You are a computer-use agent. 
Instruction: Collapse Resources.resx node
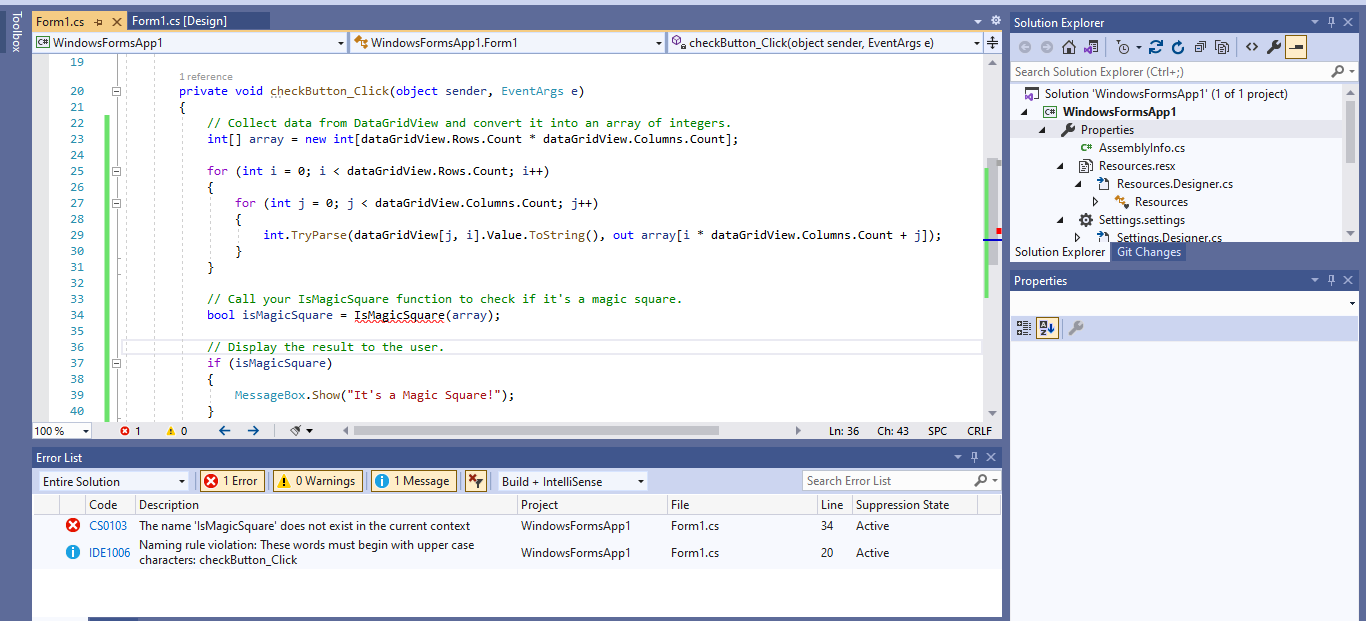click(1060, 166)
